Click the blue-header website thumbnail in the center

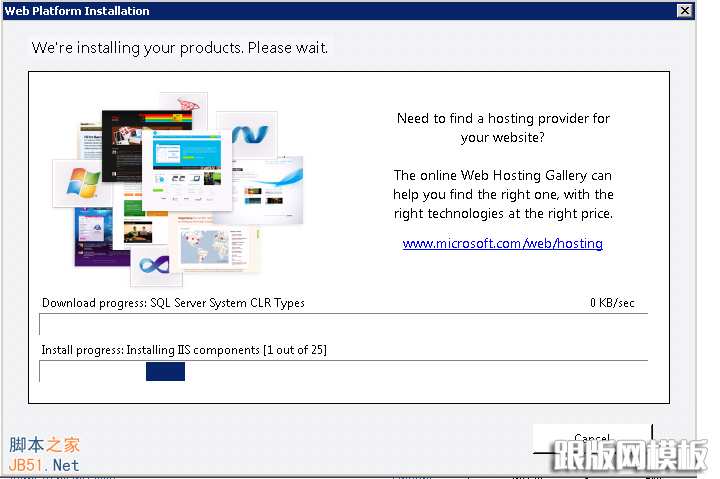[187, 170]
